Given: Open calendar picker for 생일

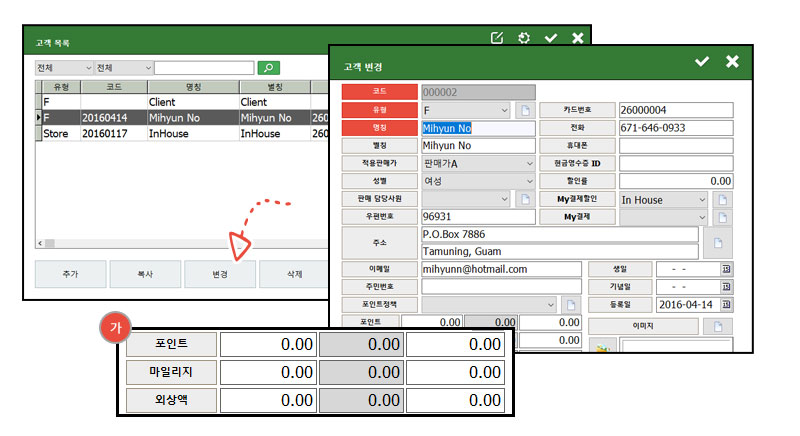Looking at the screenshot, I should (726, 269).
